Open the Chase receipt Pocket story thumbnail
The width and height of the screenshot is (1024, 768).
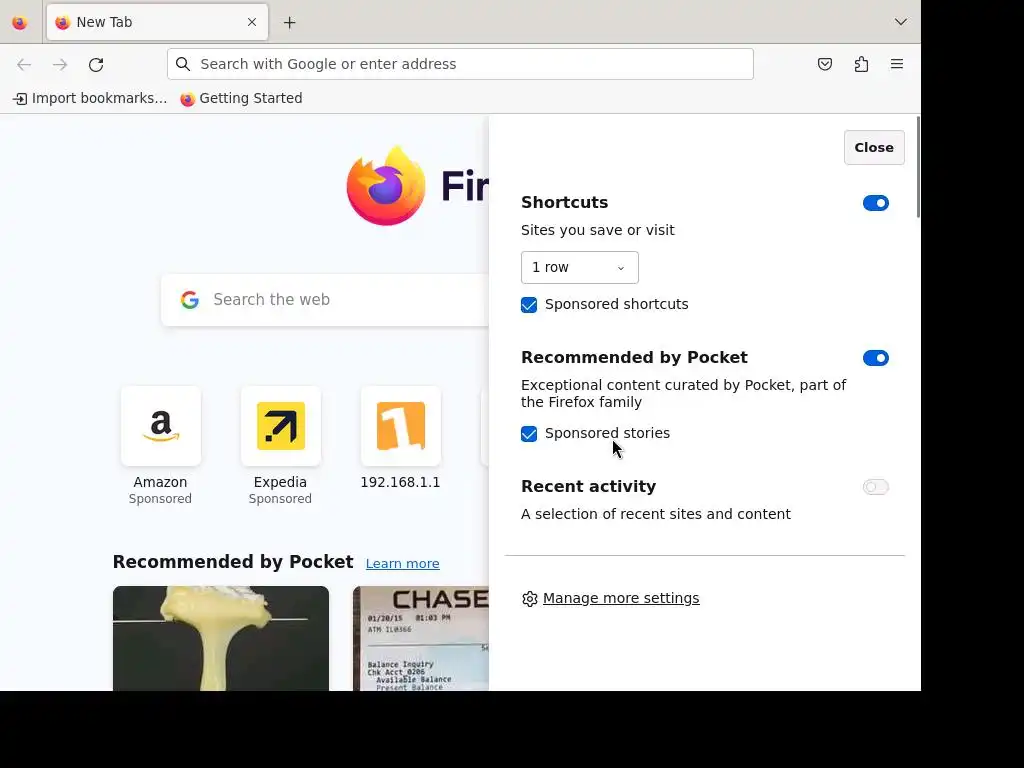[421, 638]
